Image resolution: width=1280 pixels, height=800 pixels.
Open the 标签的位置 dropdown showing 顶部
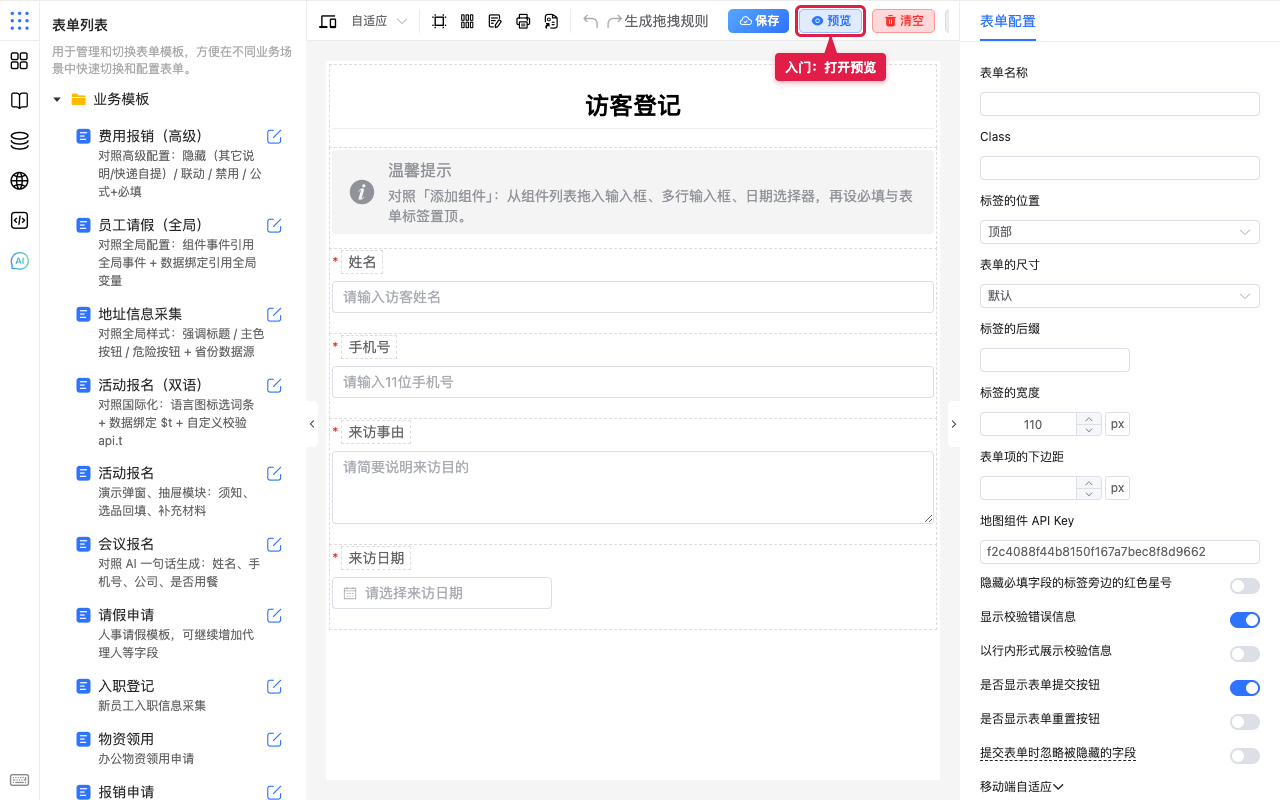pos(1119,232)
